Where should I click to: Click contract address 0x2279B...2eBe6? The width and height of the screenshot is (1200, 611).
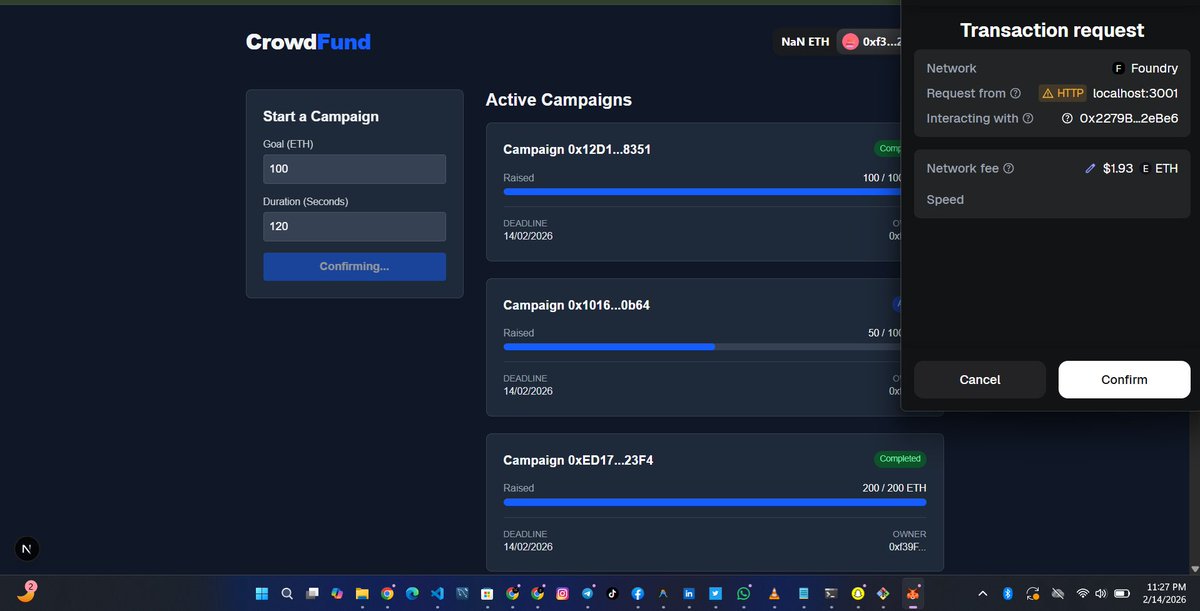tap(1129, 118)
